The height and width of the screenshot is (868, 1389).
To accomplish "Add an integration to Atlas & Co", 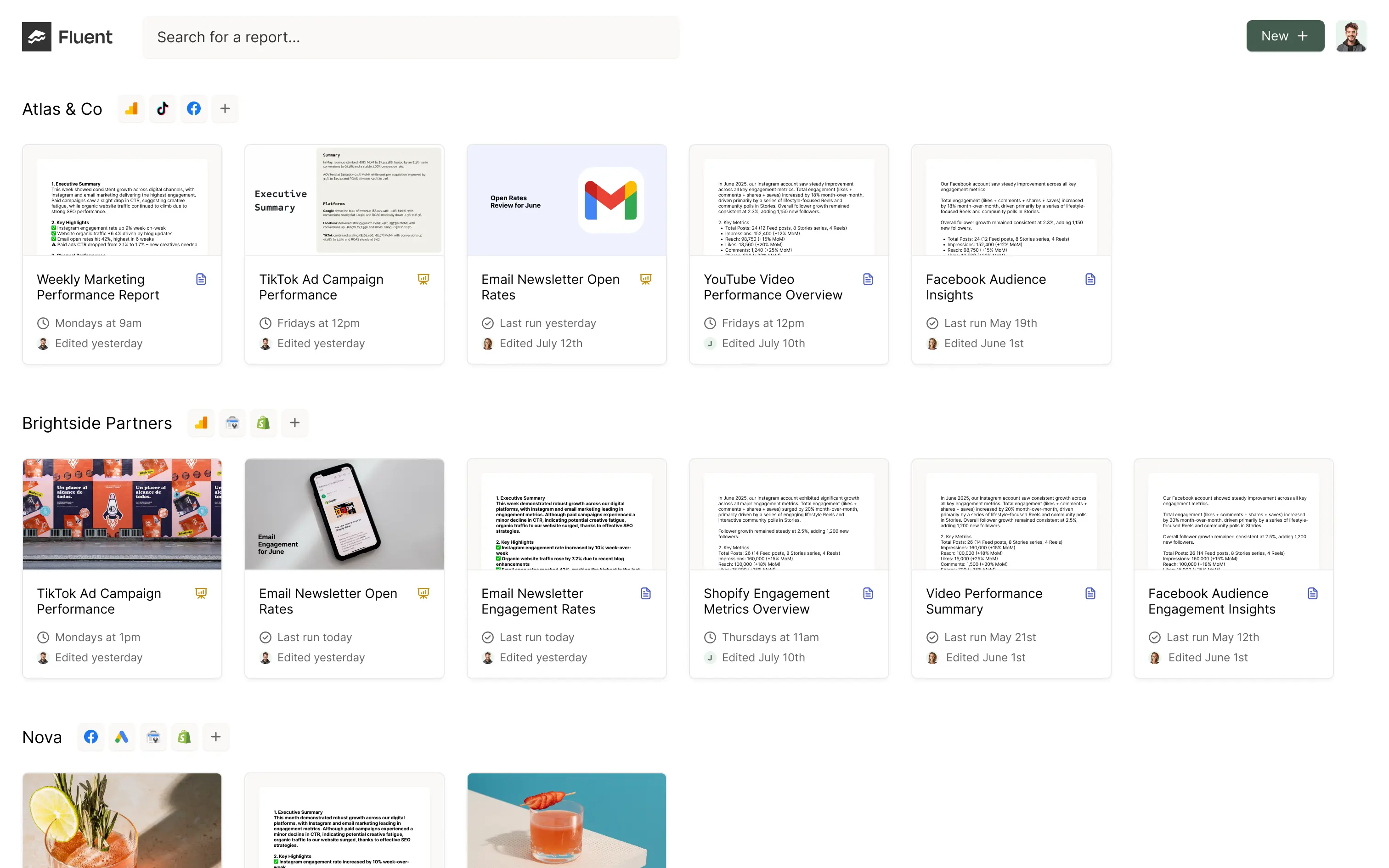I will coord(225,108).
